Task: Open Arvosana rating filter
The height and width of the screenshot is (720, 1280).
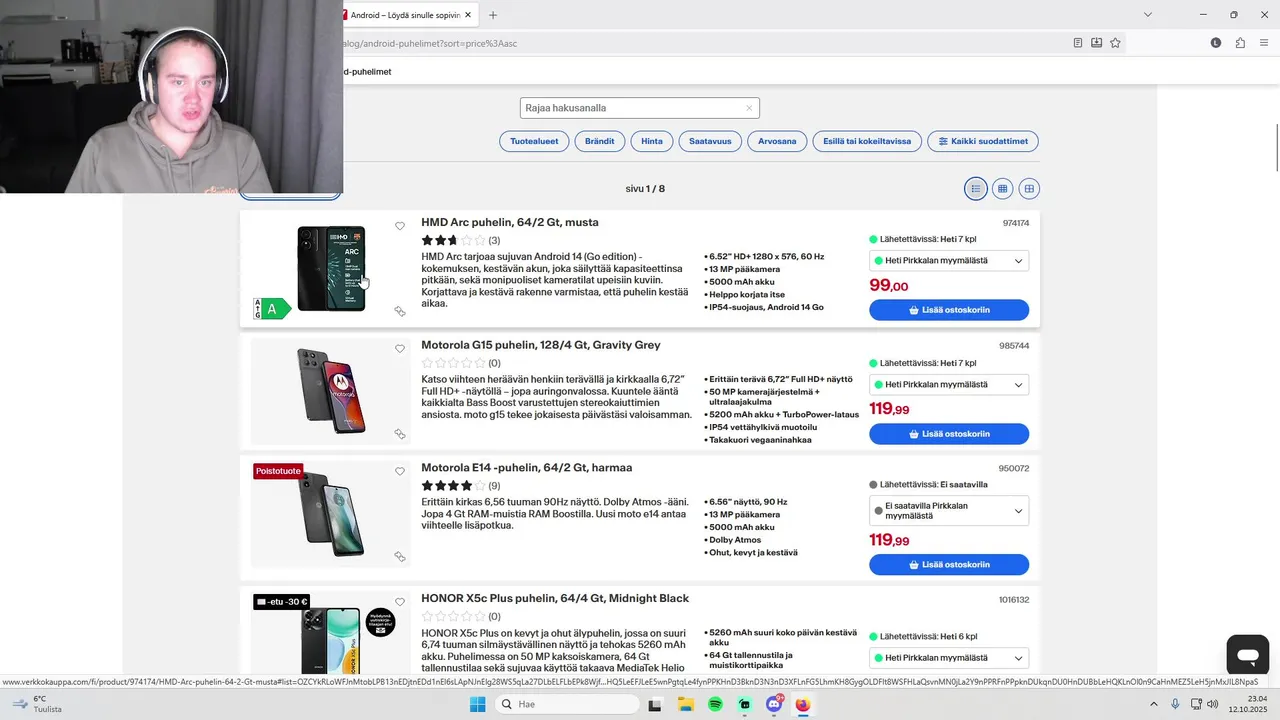Action: 777,141
